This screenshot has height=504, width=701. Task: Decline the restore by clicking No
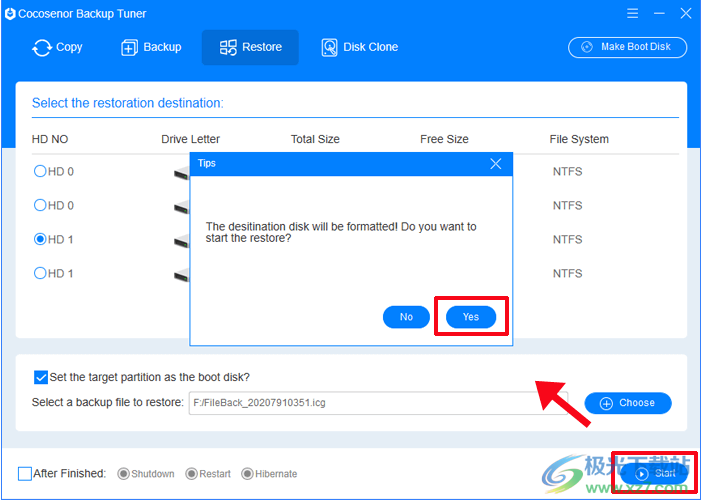[x=406, y=317]
